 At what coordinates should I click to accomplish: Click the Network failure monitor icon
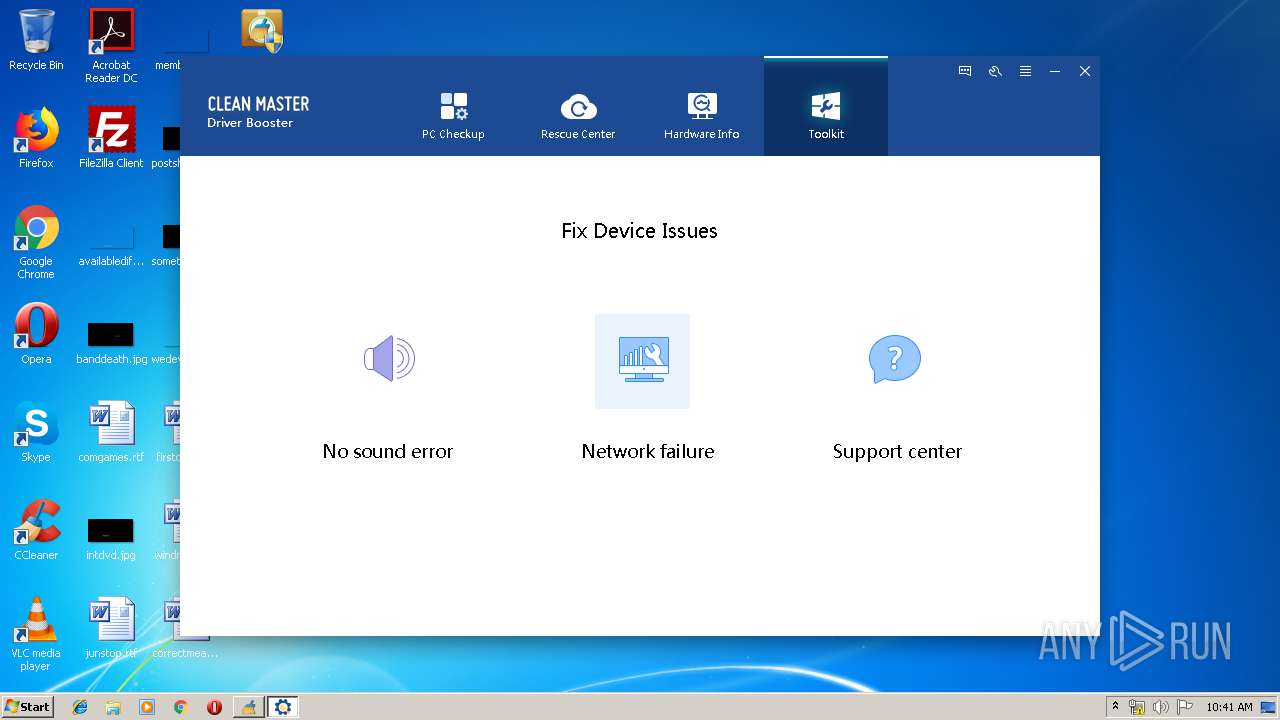642,361
